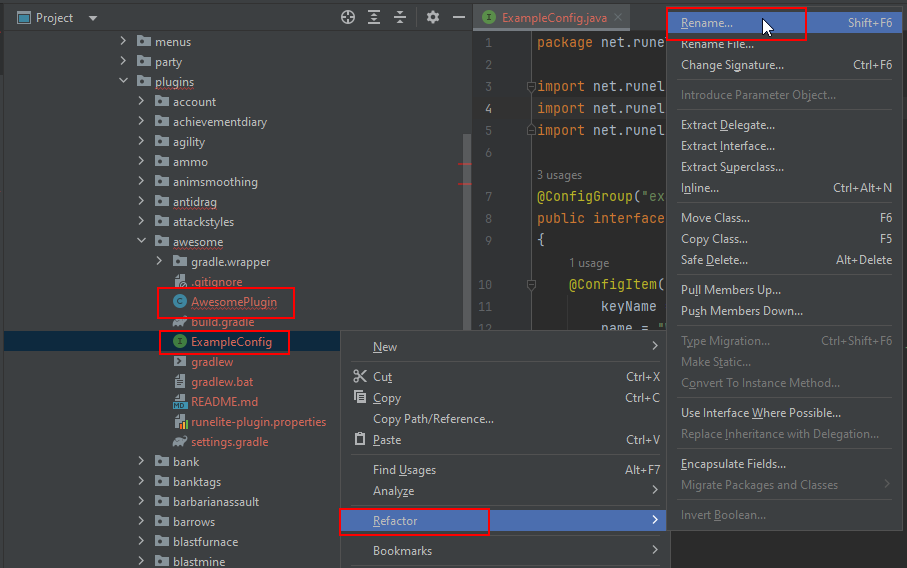Click the Collapse All toolbar icon
The width and height of the screenshot is (907, 568).
400,17
